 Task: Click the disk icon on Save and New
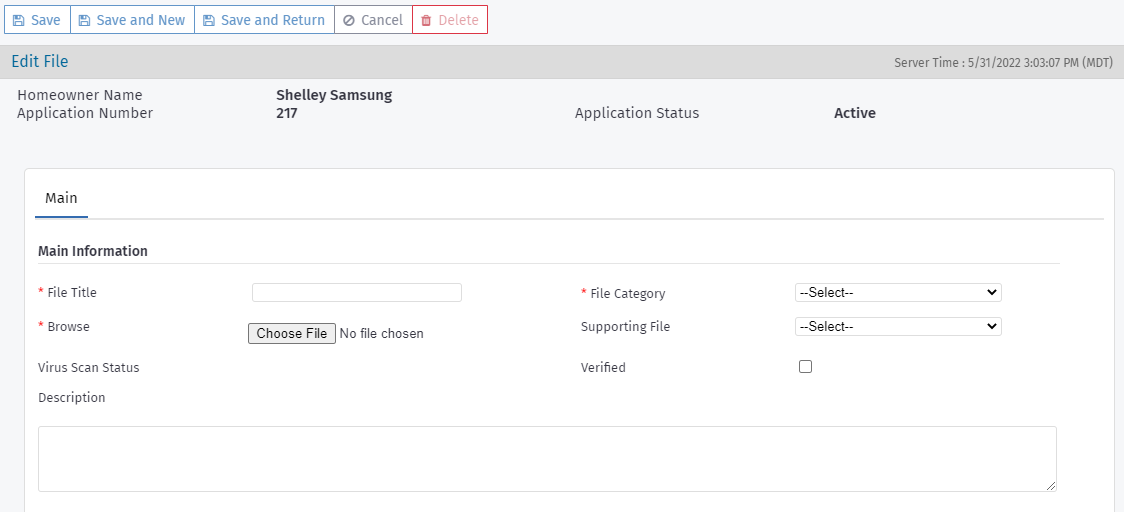click(84, 20)
